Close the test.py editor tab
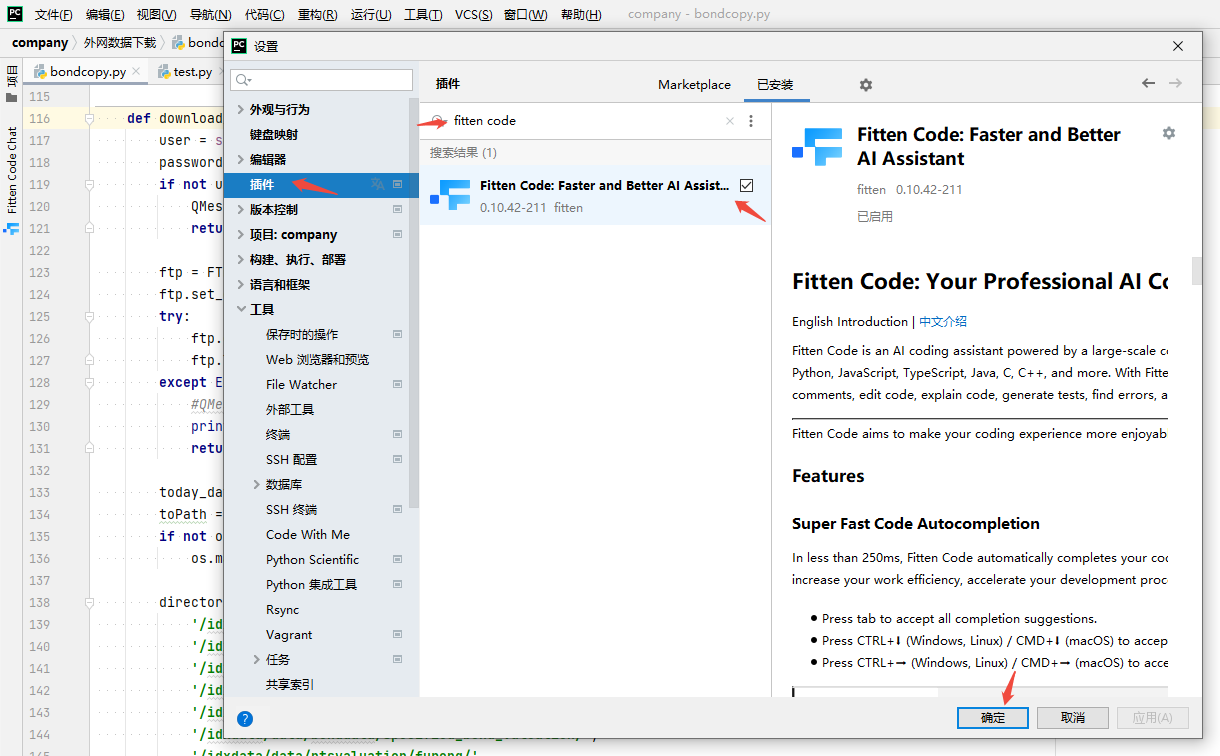Image resolution: width=1220 pixels, height=756 pixels. [x=222, y=72]
